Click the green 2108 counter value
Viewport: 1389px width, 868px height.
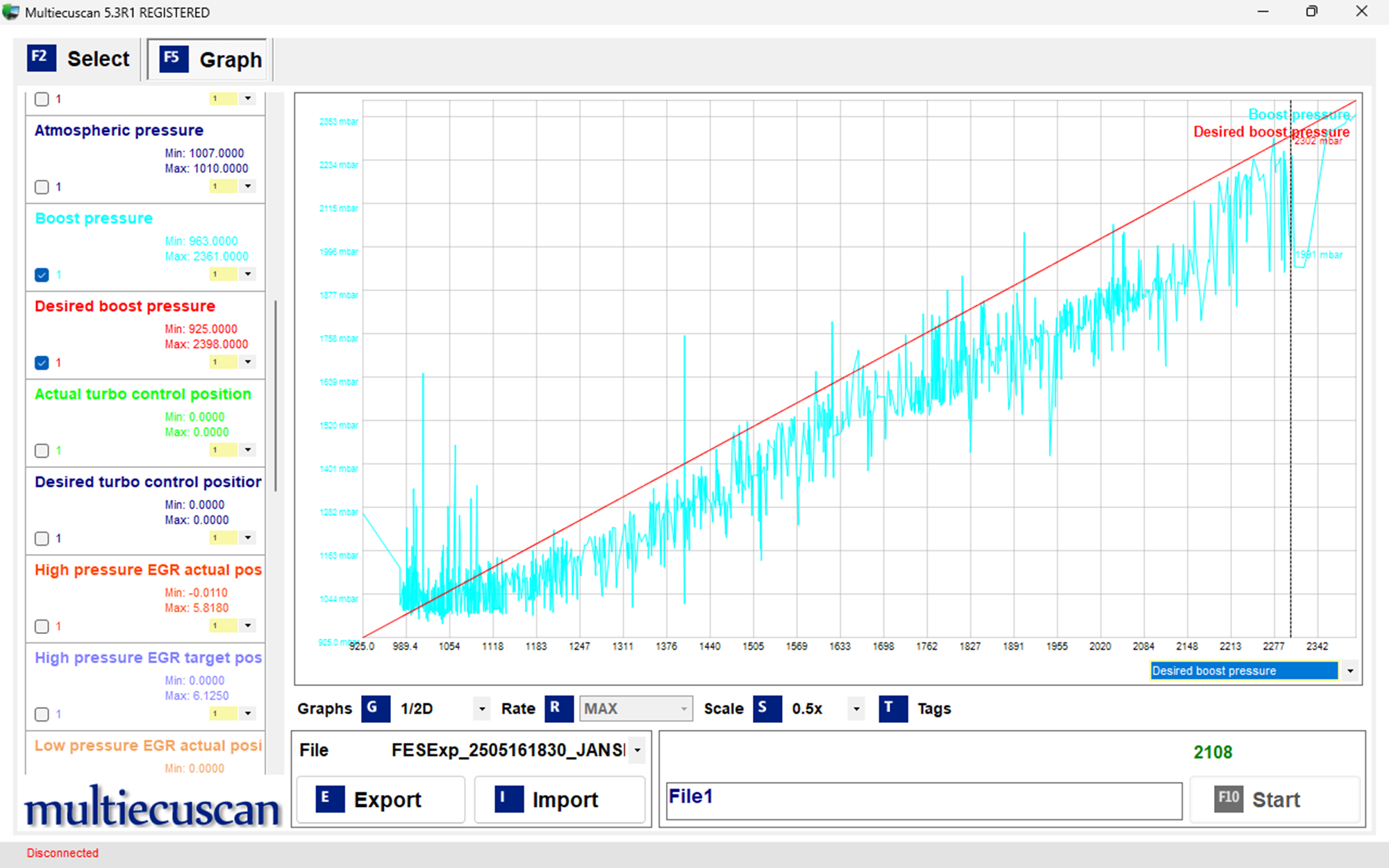[x=1213, y=752]
